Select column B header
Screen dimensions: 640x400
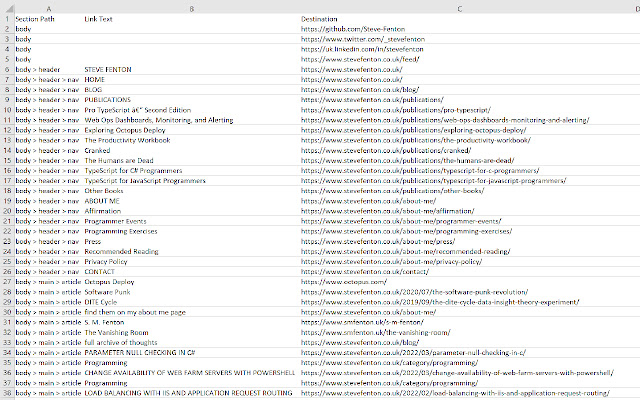coord(190,7)
